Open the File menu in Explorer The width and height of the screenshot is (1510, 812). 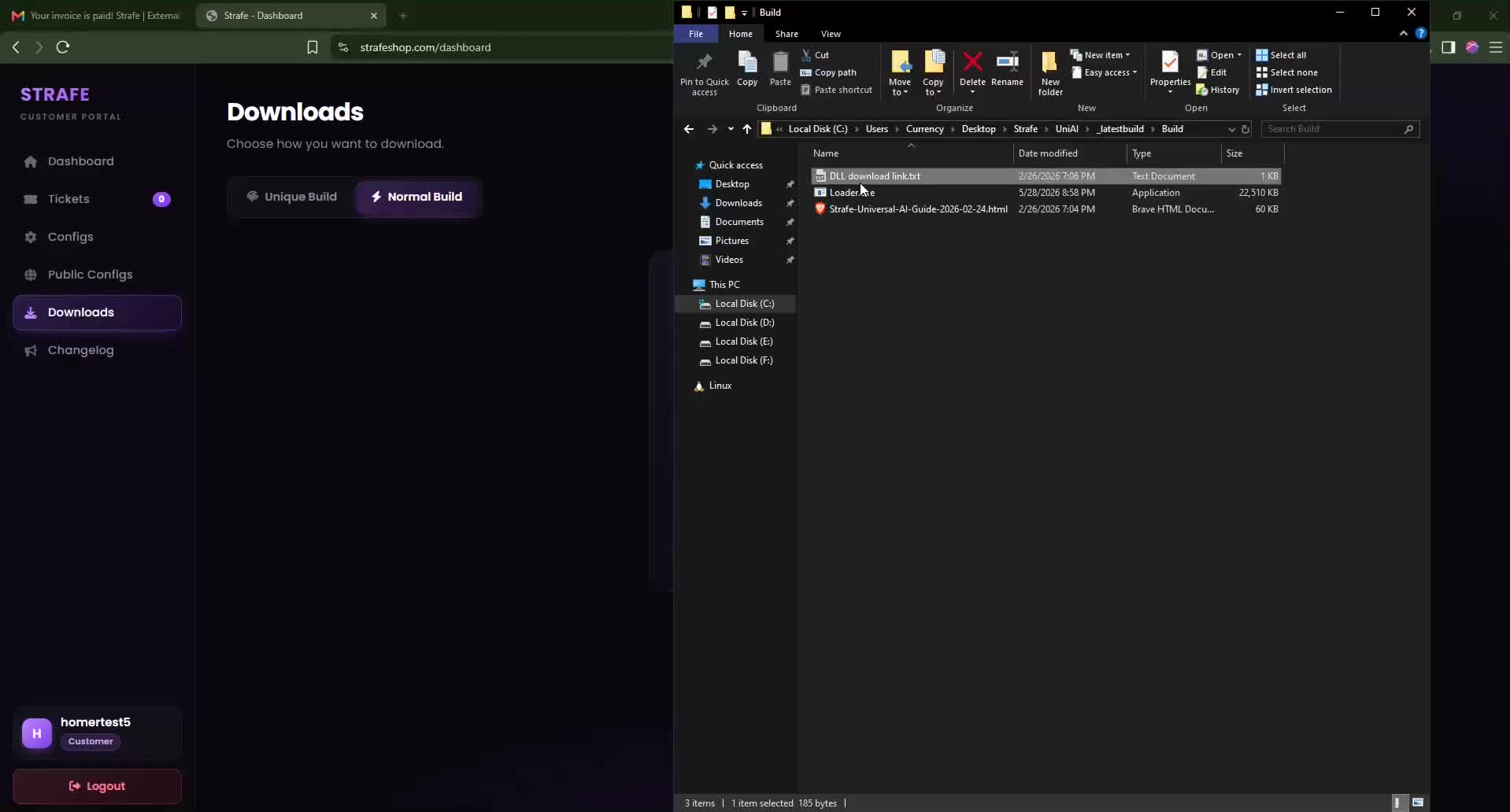pos(696,34)
